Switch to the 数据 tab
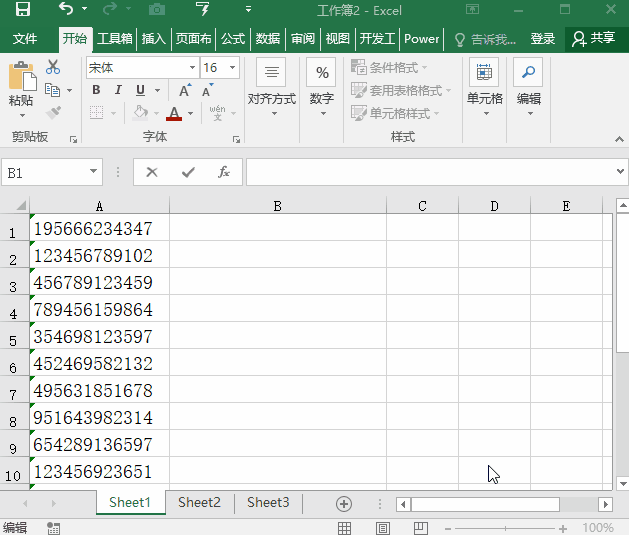This screenshot has width=629, height=535. [268, 39]
